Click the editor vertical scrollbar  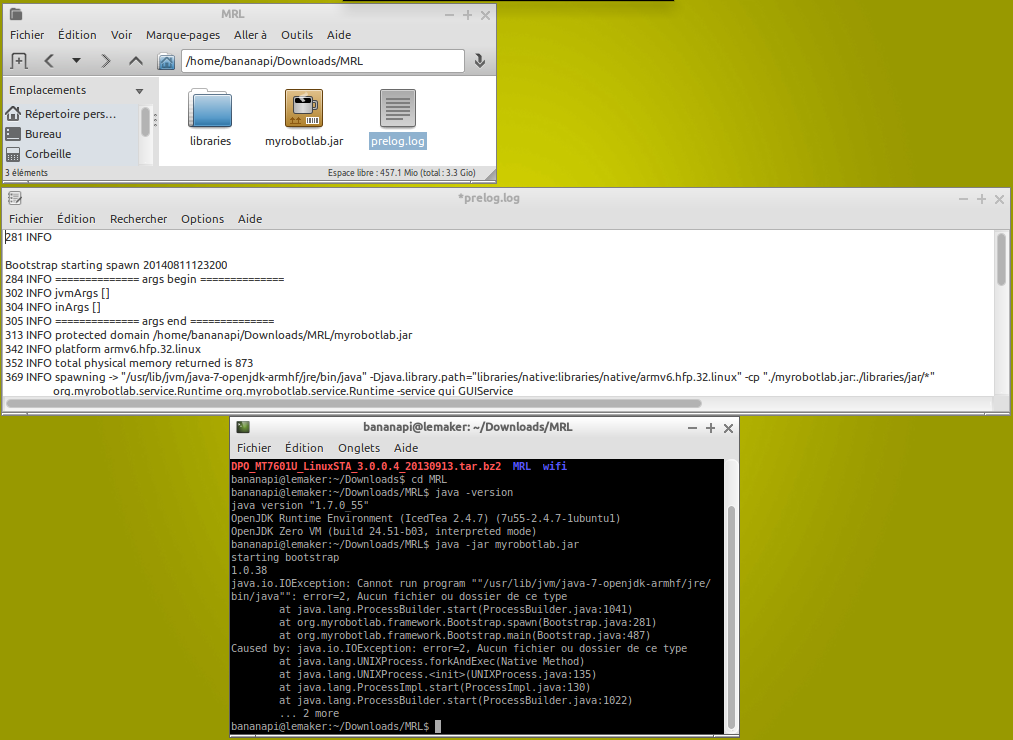[x=1001, y=259]
